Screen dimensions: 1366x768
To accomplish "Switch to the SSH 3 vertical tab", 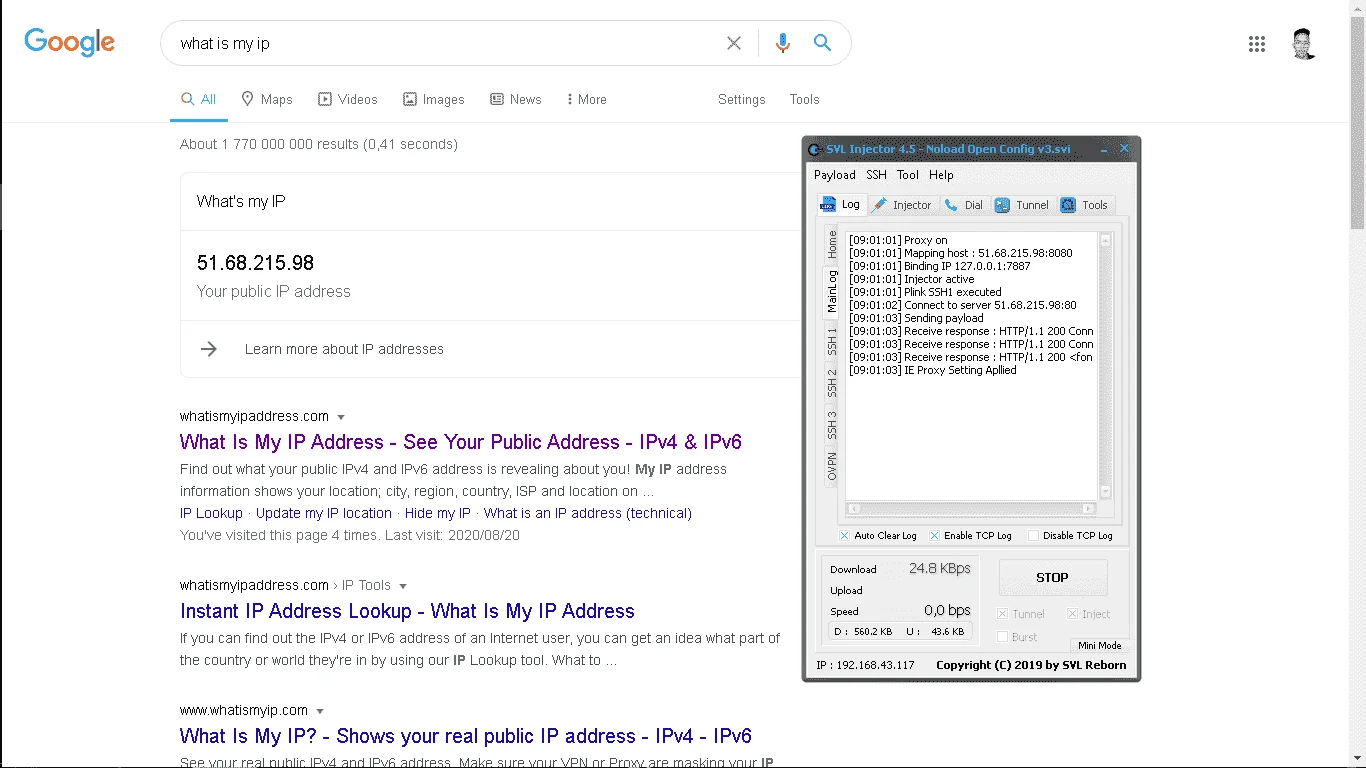I will [832, 425].
